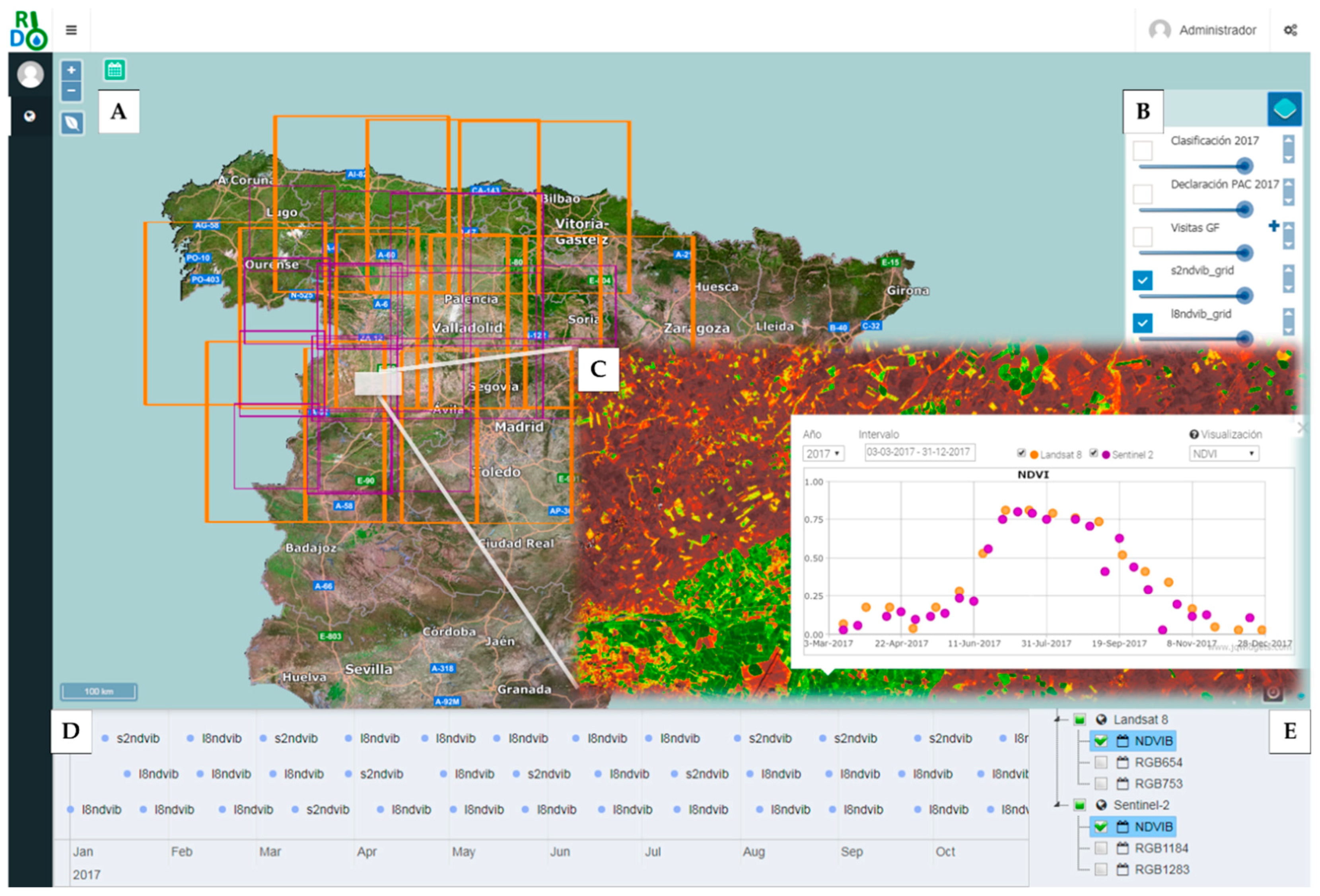1320x896 pixels.
Task: Click the map zoom in button
Action: pyautogui.click(x=72, y=70)
